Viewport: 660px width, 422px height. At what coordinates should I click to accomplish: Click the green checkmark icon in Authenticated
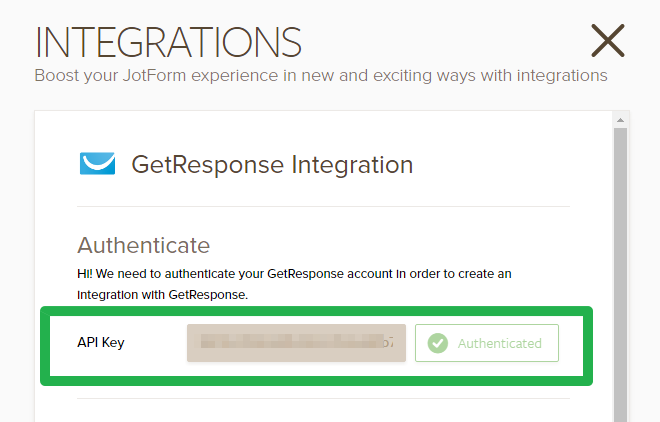click(x=437, y=343)
